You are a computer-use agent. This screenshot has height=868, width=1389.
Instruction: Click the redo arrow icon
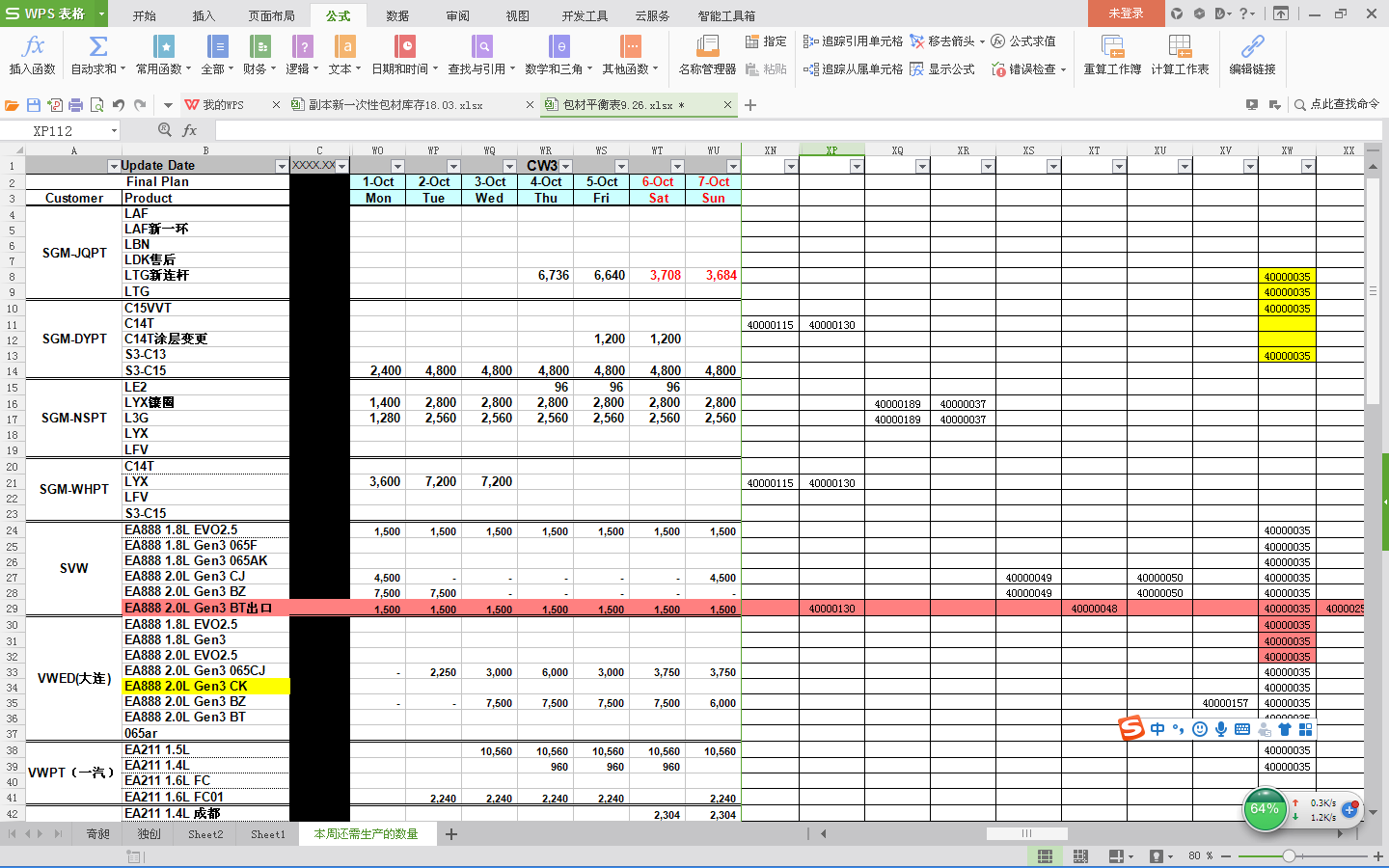[140, 104]
